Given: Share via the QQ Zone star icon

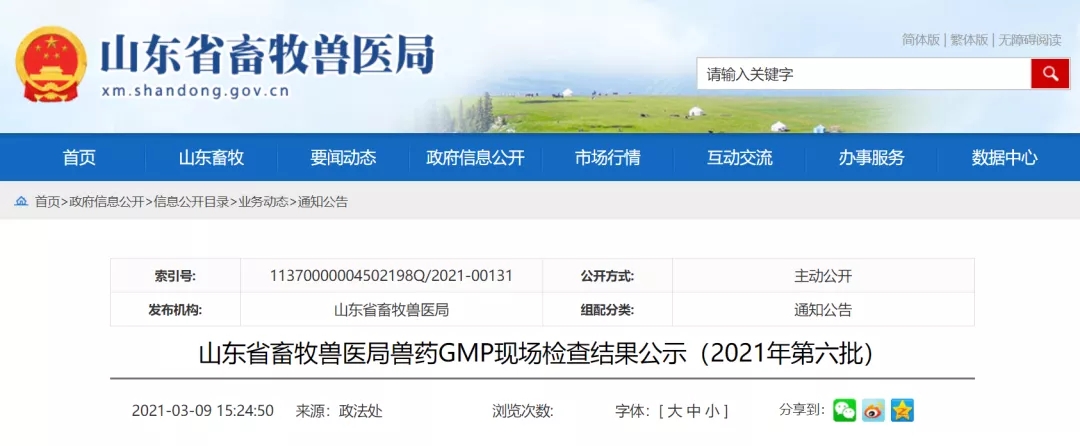Looking at the screenshot, I should point(902,410).
